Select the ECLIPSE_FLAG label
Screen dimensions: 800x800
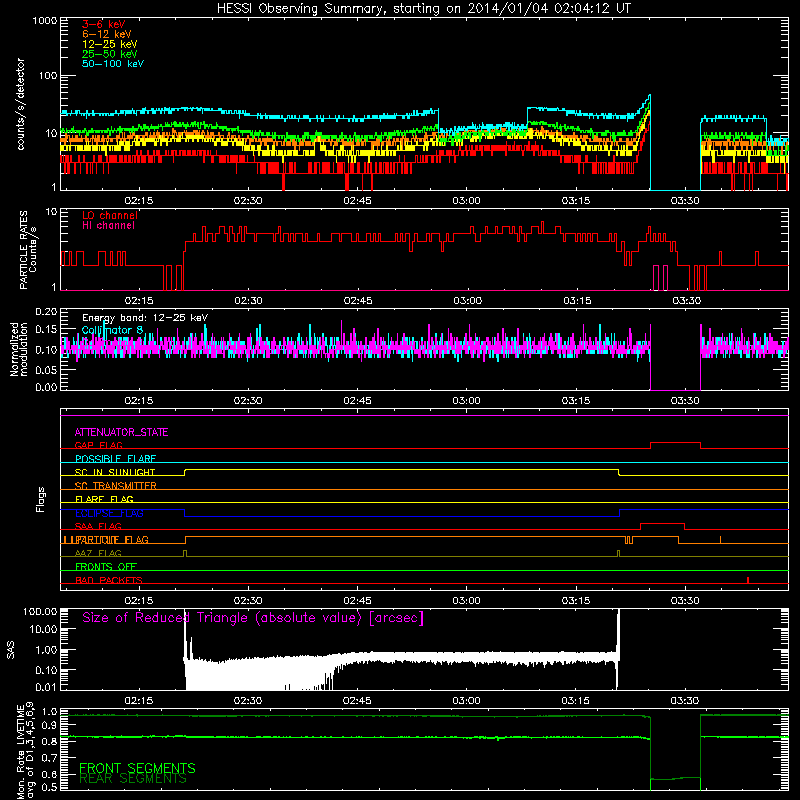(x=109, y=513)
